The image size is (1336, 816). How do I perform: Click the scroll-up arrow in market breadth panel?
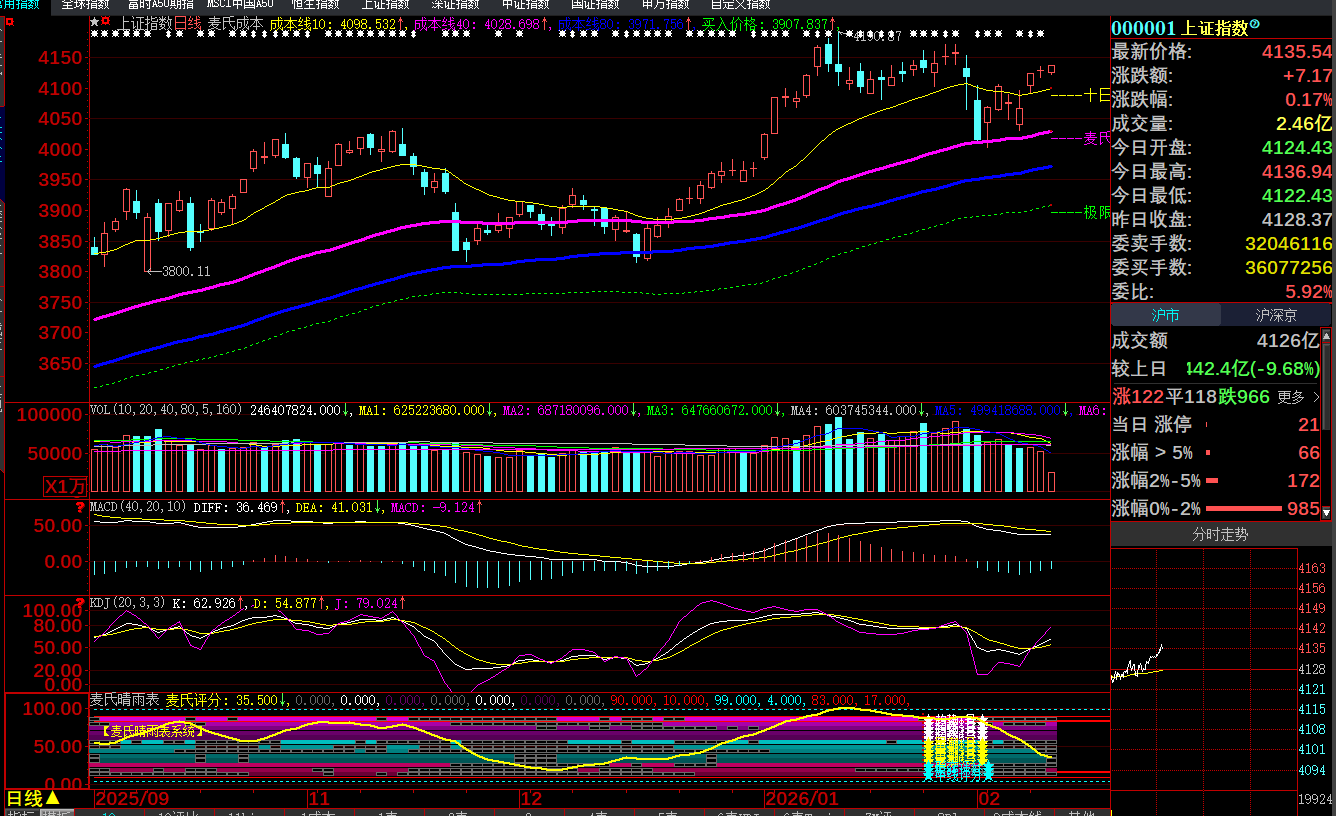1327,337
